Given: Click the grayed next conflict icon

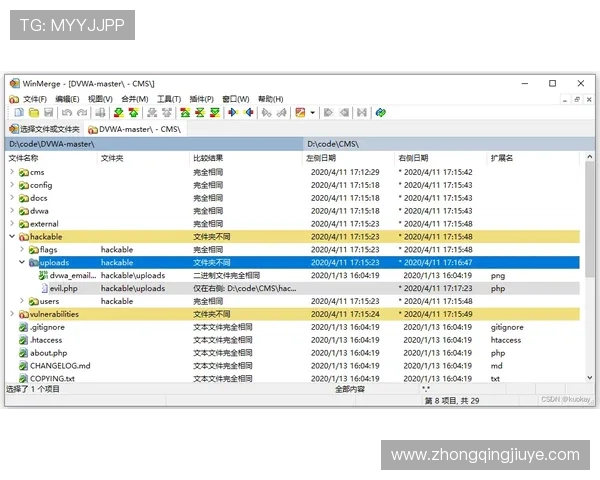Looking at the screenshot, I should point(152,113).
